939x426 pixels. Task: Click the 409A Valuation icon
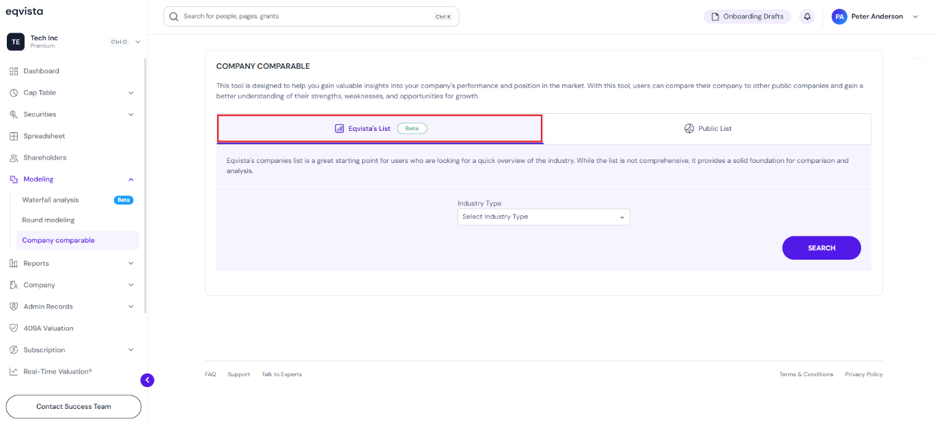14,328
